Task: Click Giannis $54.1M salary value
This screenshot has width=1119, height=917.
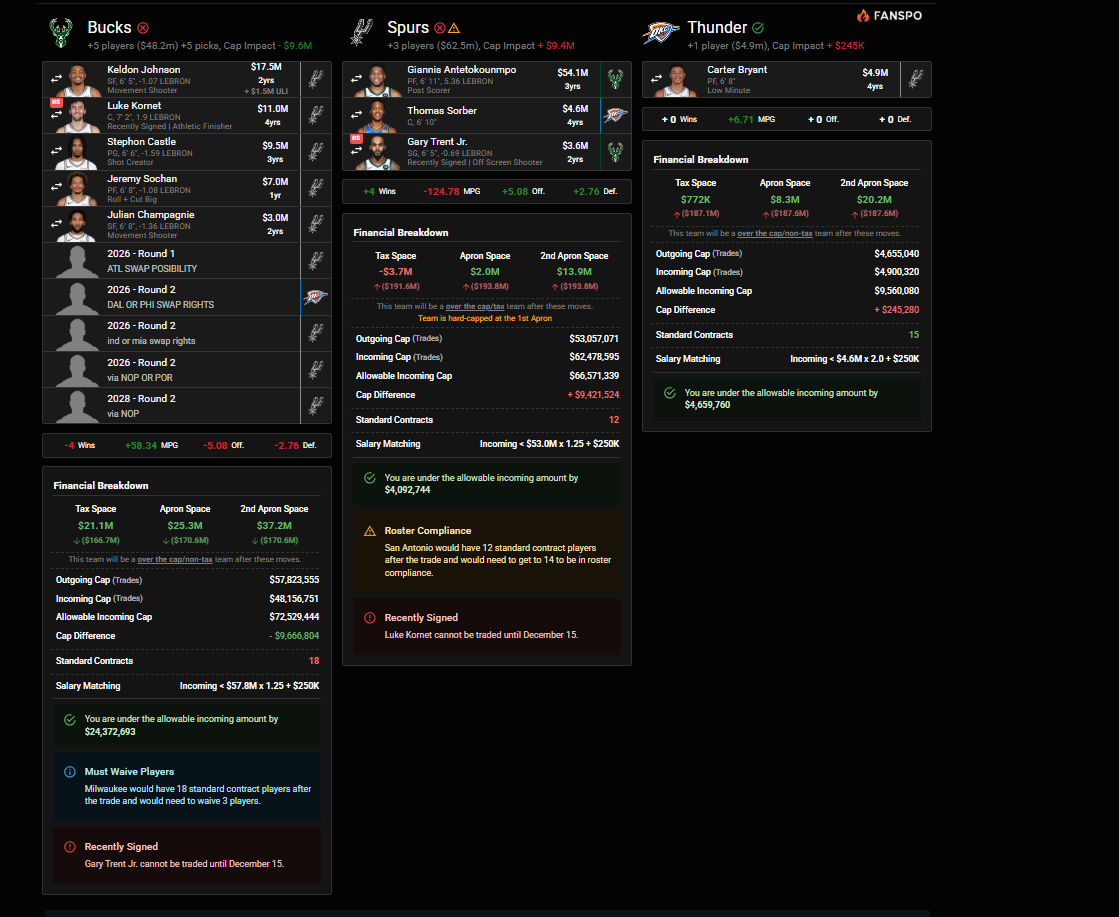Action: click(572, 73)
